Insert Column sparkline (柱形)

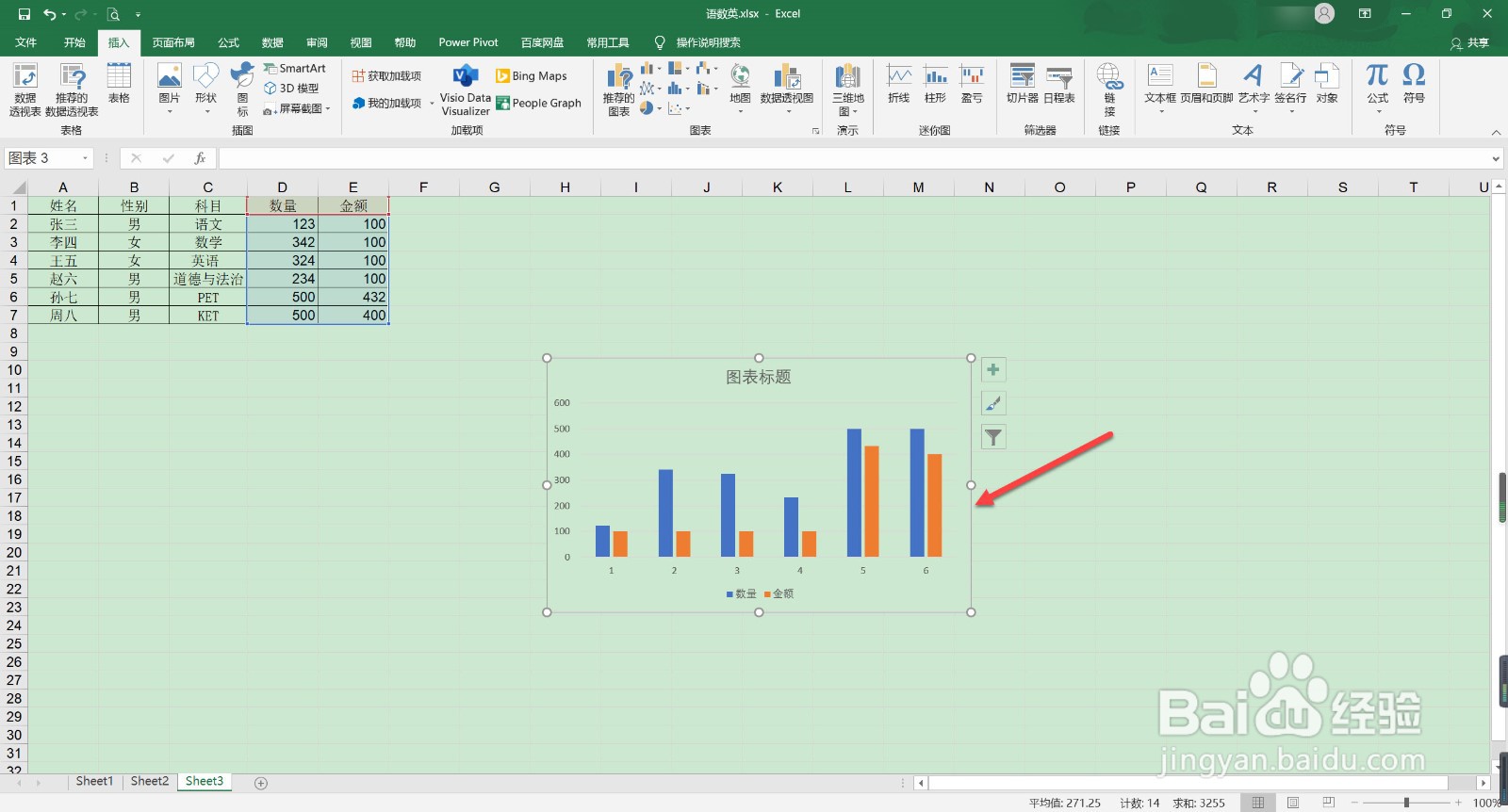pos(936,84)
